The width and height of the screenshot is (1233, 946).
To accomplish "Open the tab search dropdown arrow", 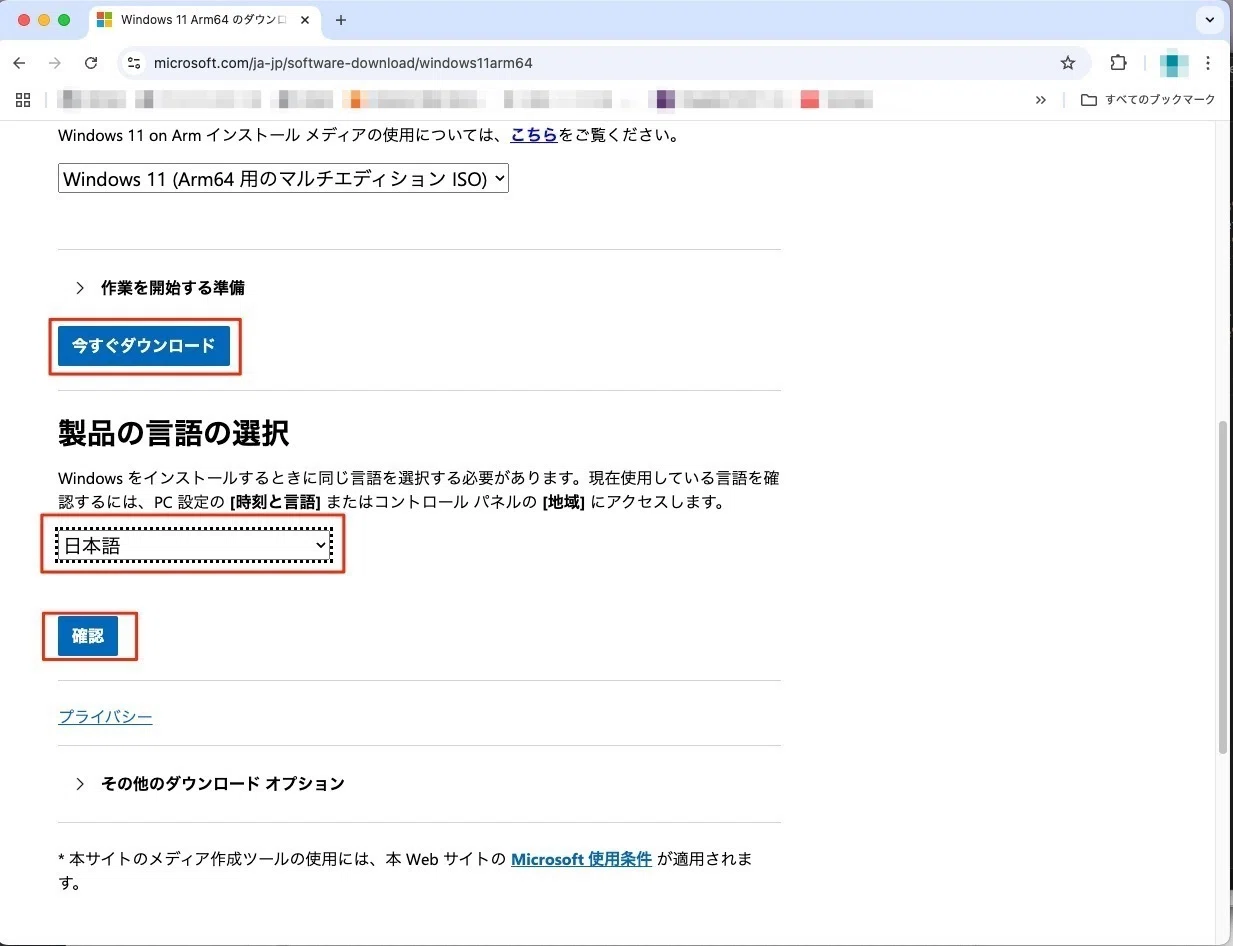I will pos(1210,20).
